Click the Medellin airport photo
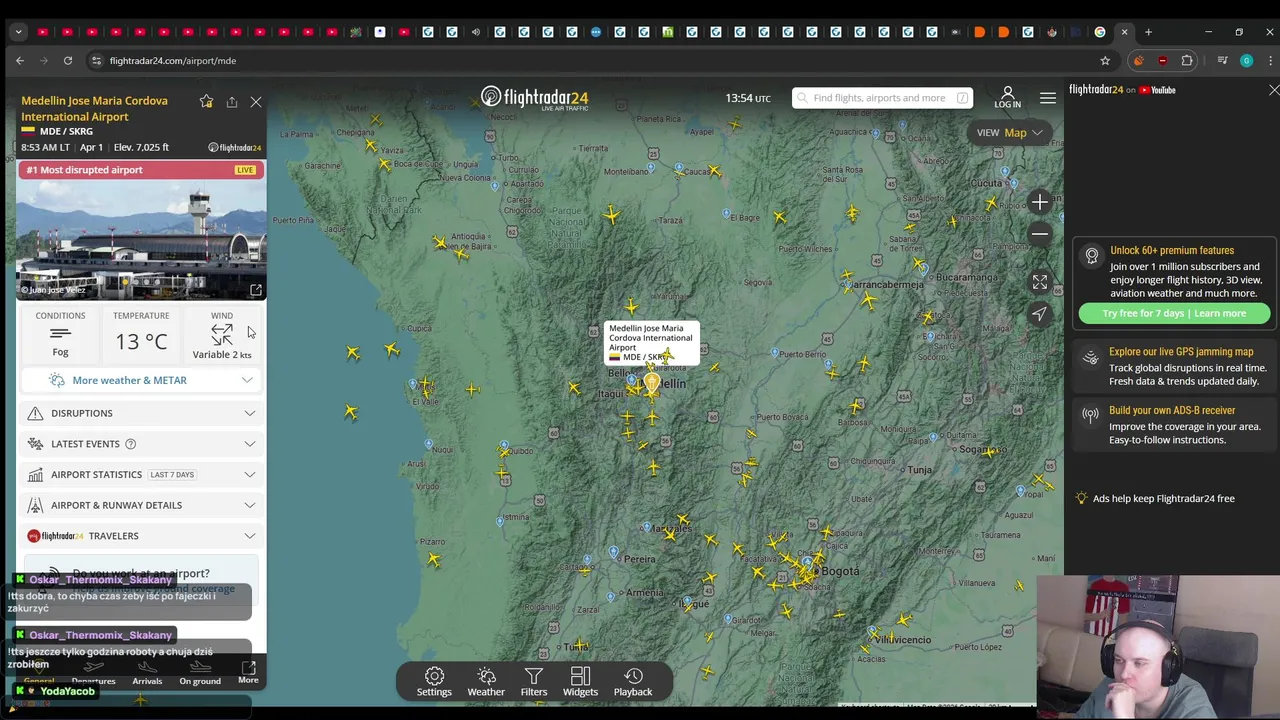This screenshot has width=1280, height=720. tap(141, 239)
